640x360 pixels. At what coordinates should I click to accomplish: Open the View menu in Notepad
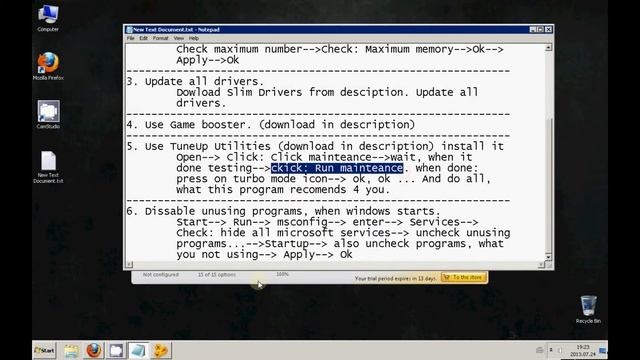point(178,38)
